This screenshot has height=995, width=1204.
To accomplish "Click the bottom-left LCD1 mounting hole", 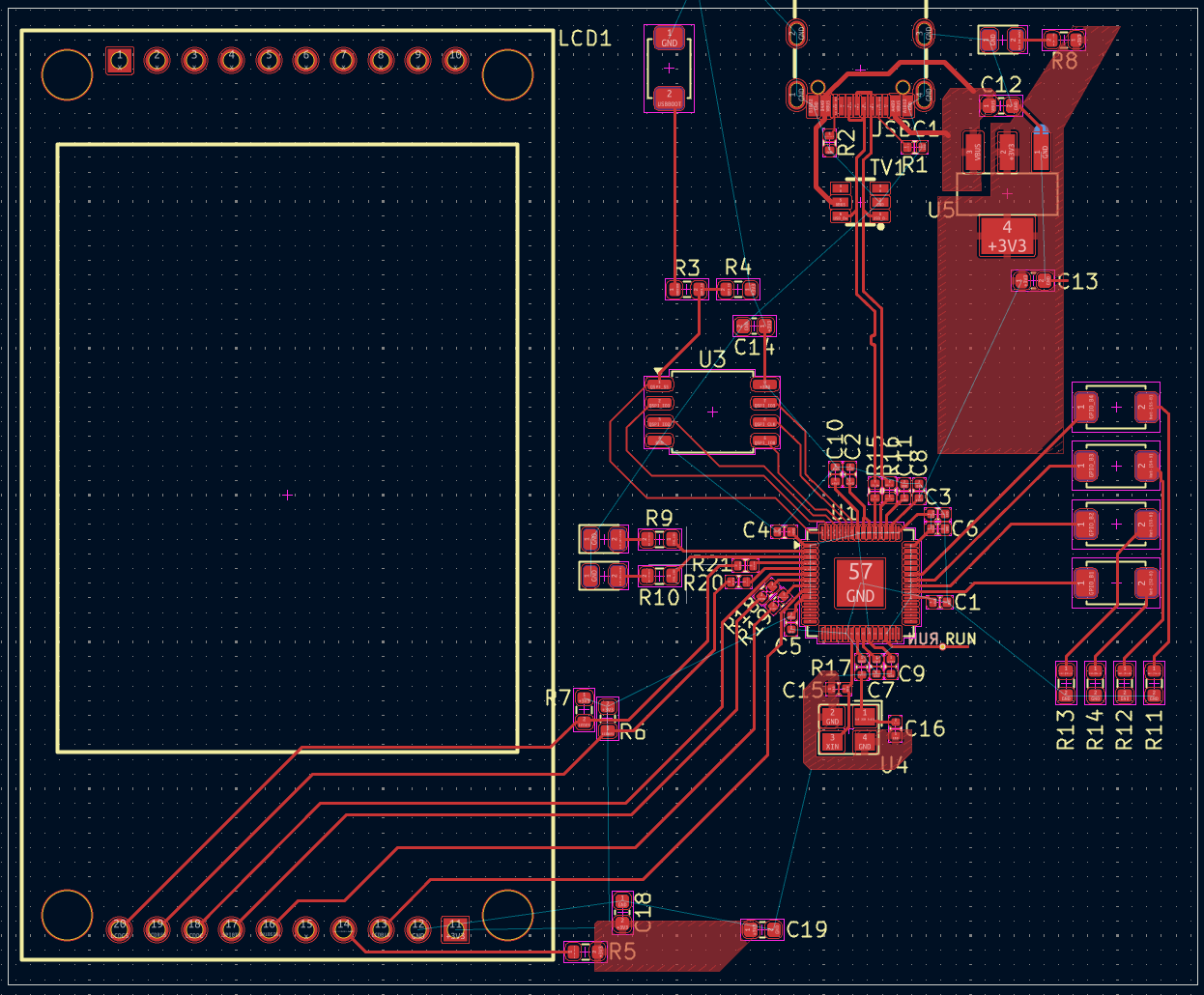I will point(68,915).
